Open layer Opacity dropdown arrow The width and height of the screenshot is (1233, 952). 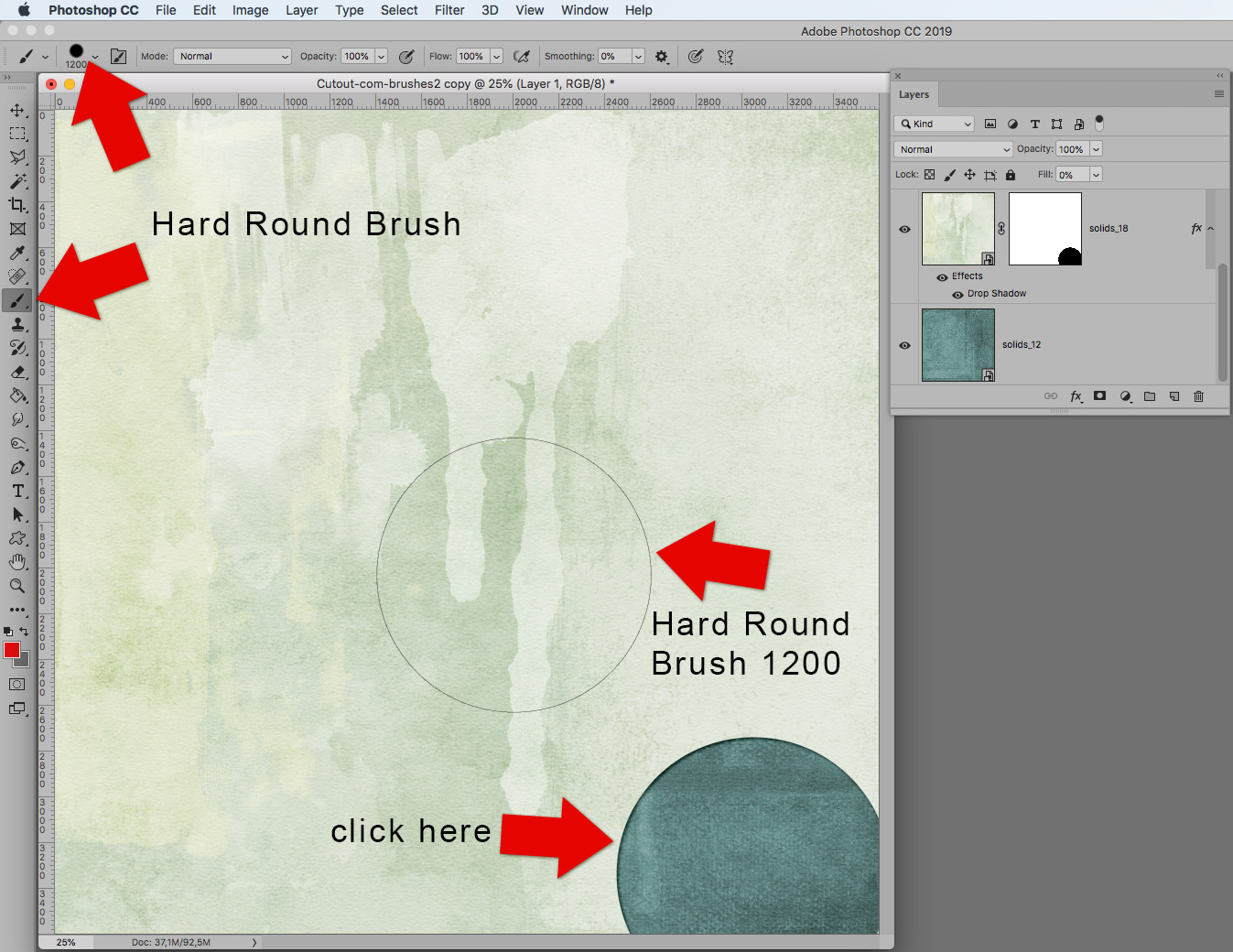tap(1097, 149)
